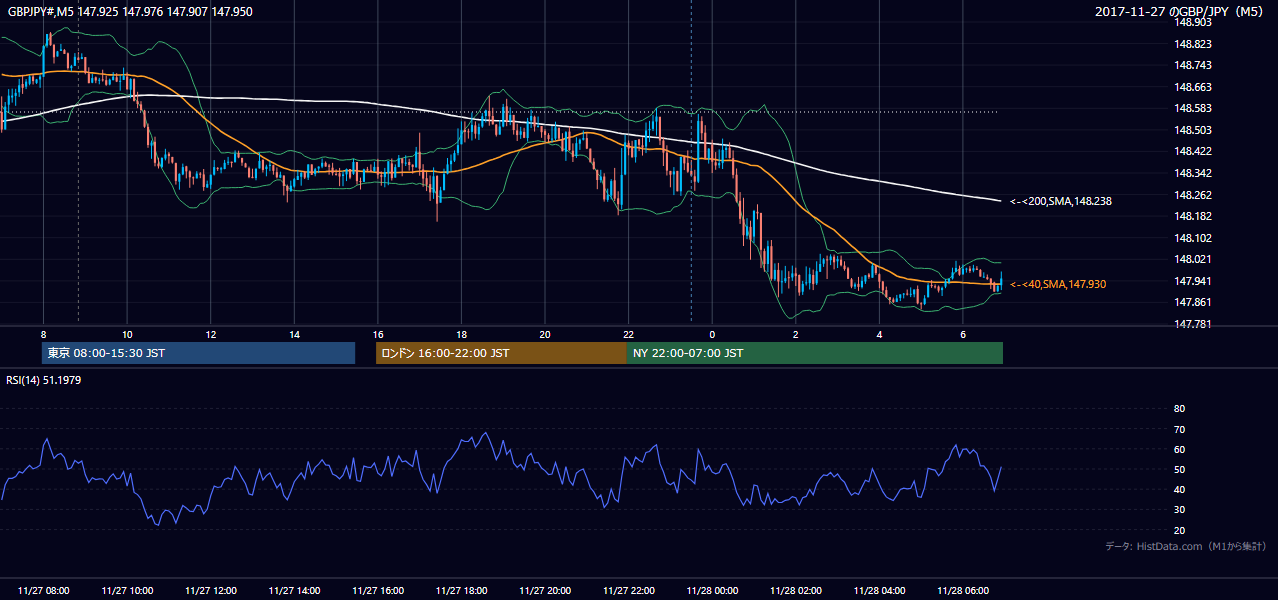Click the price axis value 148.262
This screenshot has height=600, width=1278.
1191,195
